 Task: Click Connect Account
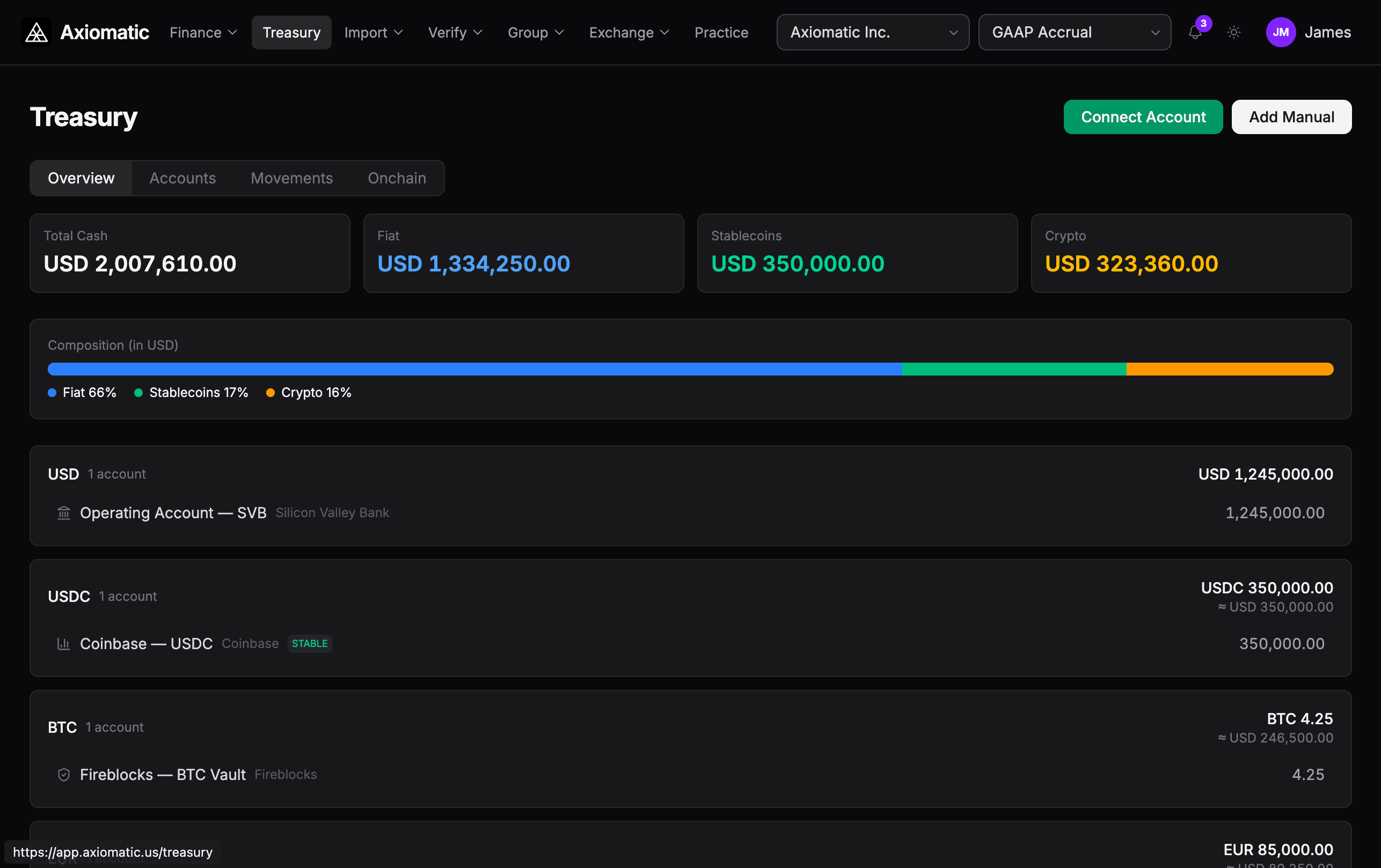pyautogui.click(x=1143, y=117)
